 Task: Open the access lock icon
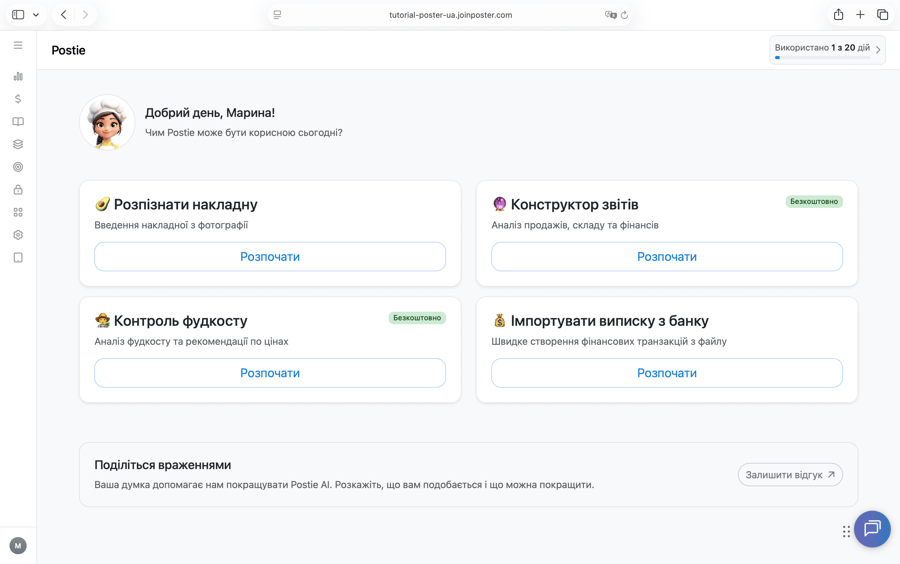pyautogui.click(x=18, y=189)
